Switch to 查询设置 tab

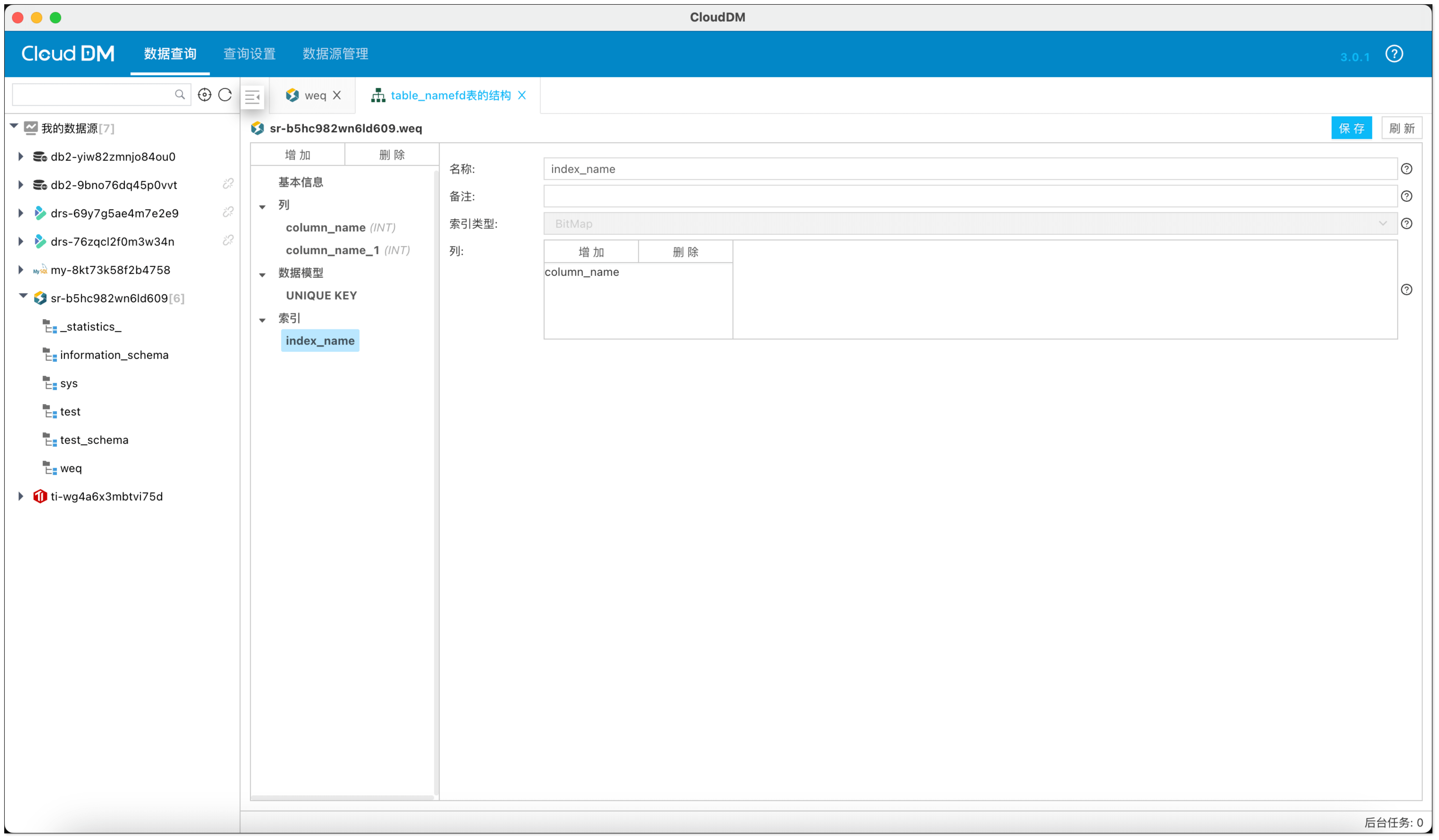click(250, 54)
